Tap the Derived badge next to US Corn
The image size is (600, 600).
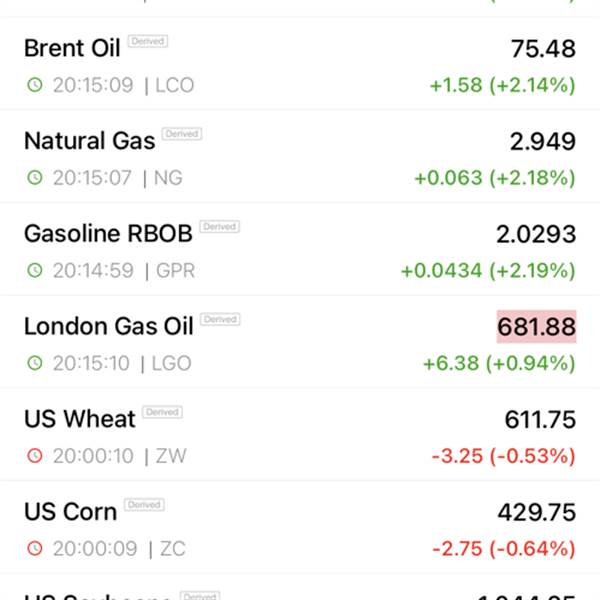tap(144, 504)
